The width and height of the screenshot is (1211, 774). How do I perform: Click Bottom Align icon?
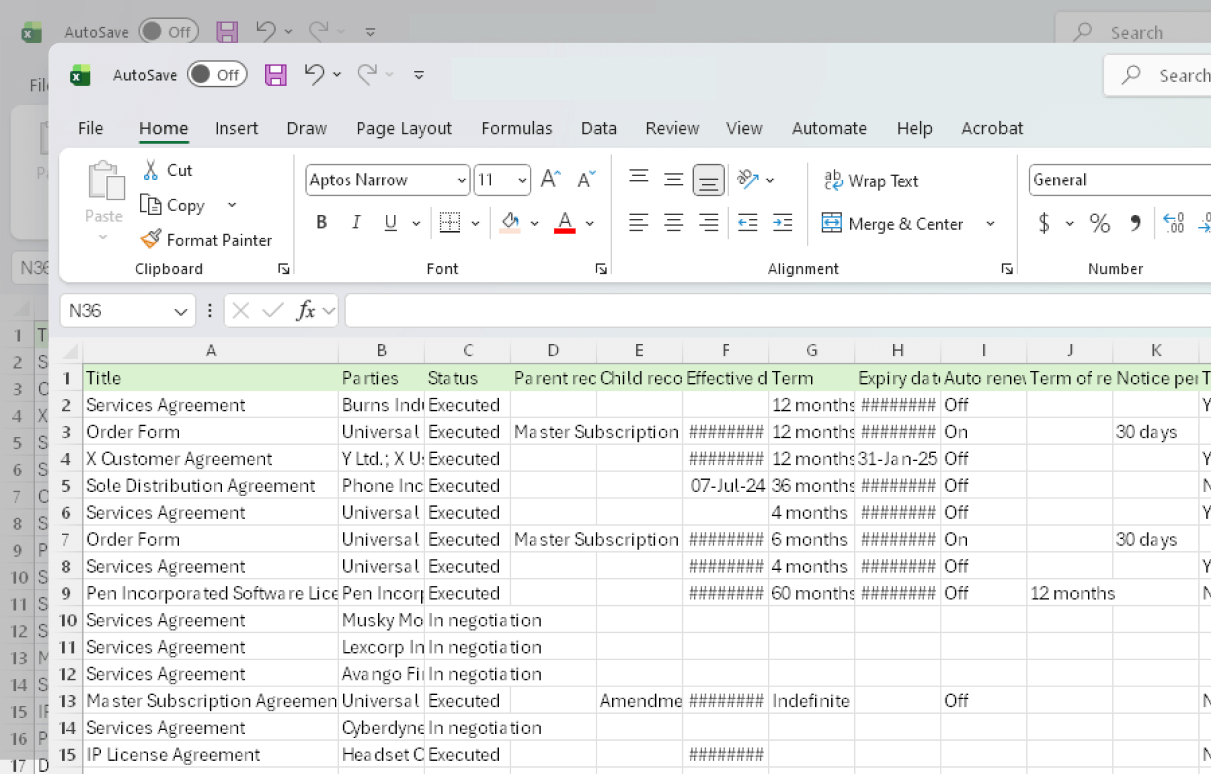point(708,181)
